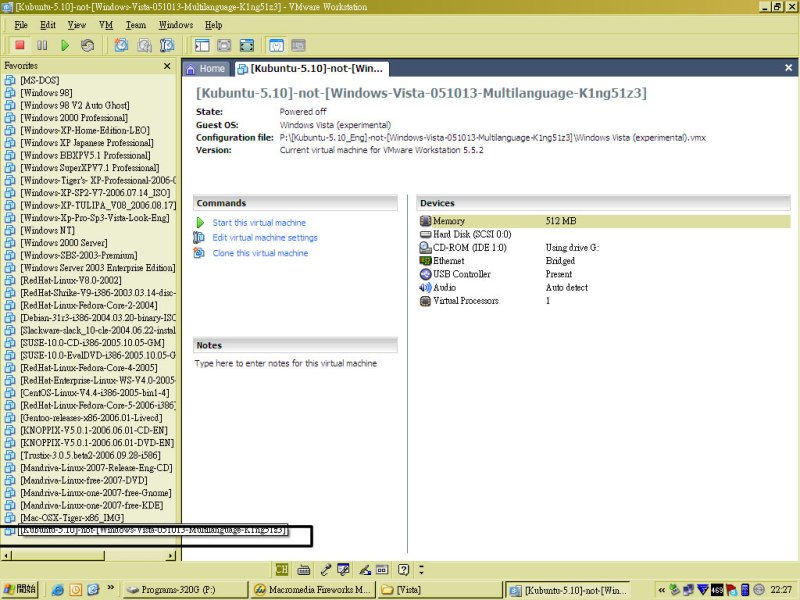Expand hidden system tray icons chevron
The height and width of the screenshot is (600, 800).
pos(661,590)
